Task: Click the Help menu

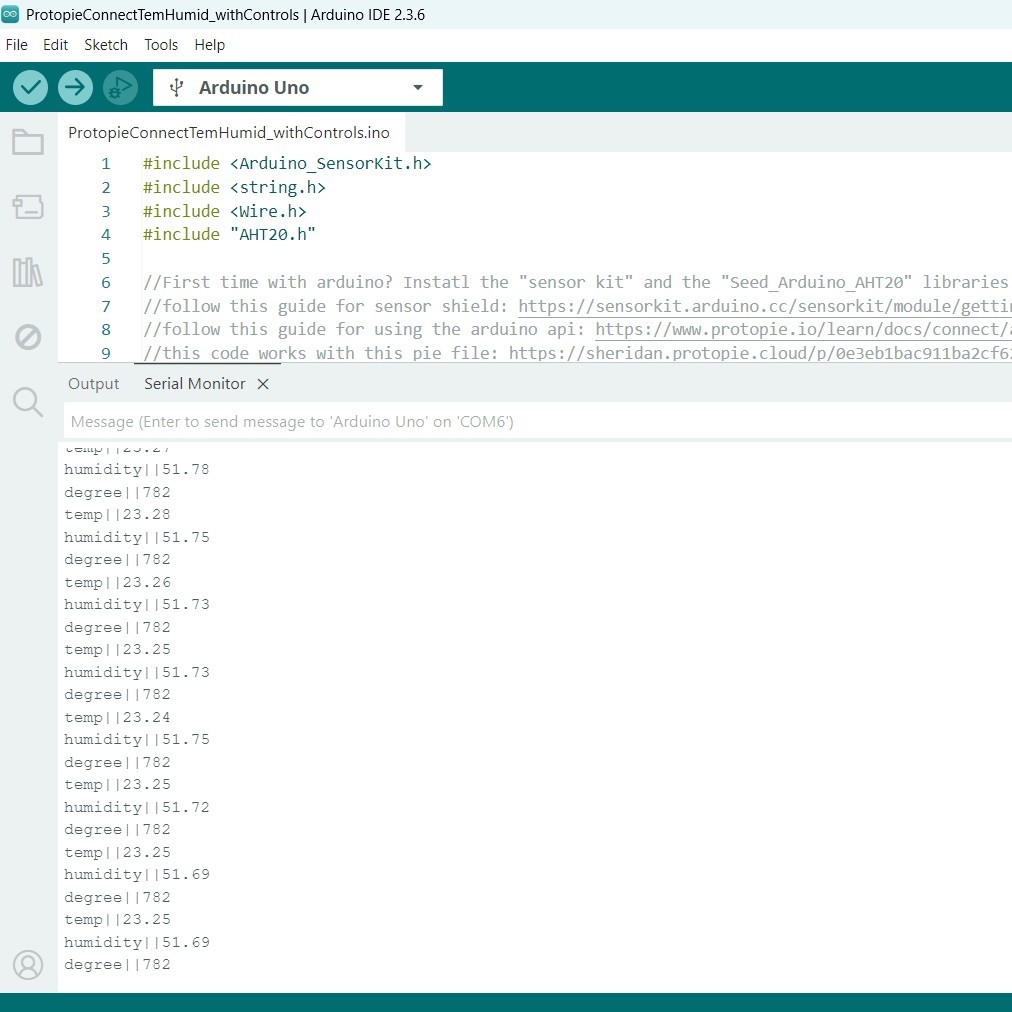Action: 209,44
